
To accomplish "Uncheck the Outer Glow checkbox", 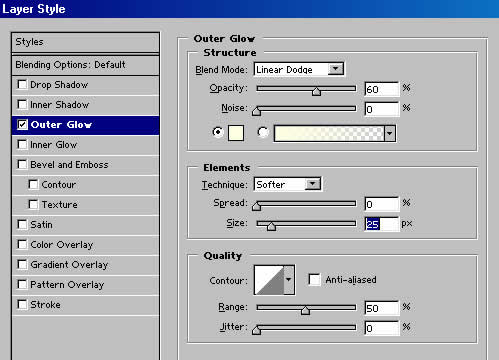I will coord(22,125).
